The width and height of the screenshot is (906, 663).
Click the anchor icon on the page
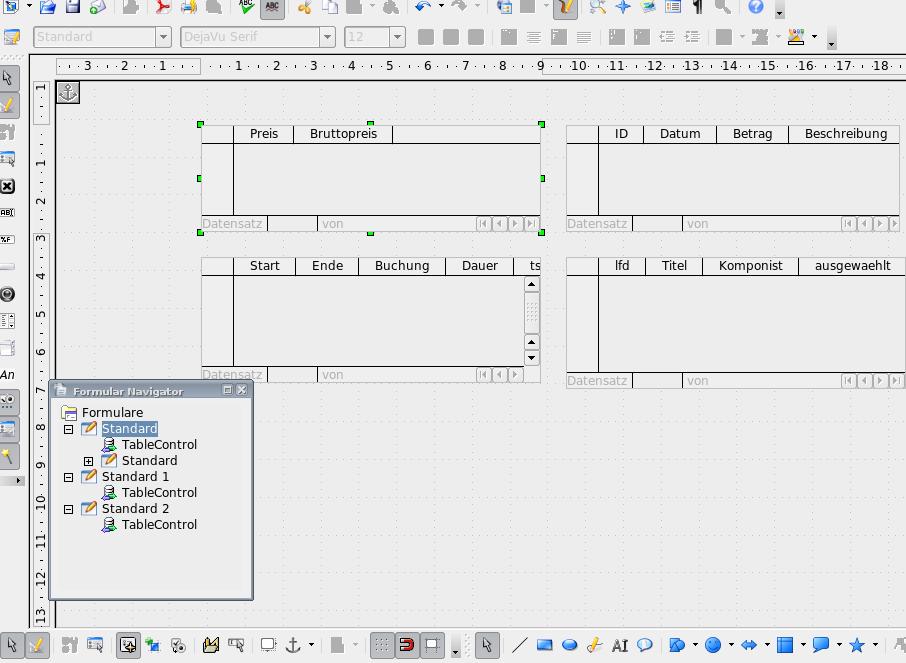click(67, 93)
